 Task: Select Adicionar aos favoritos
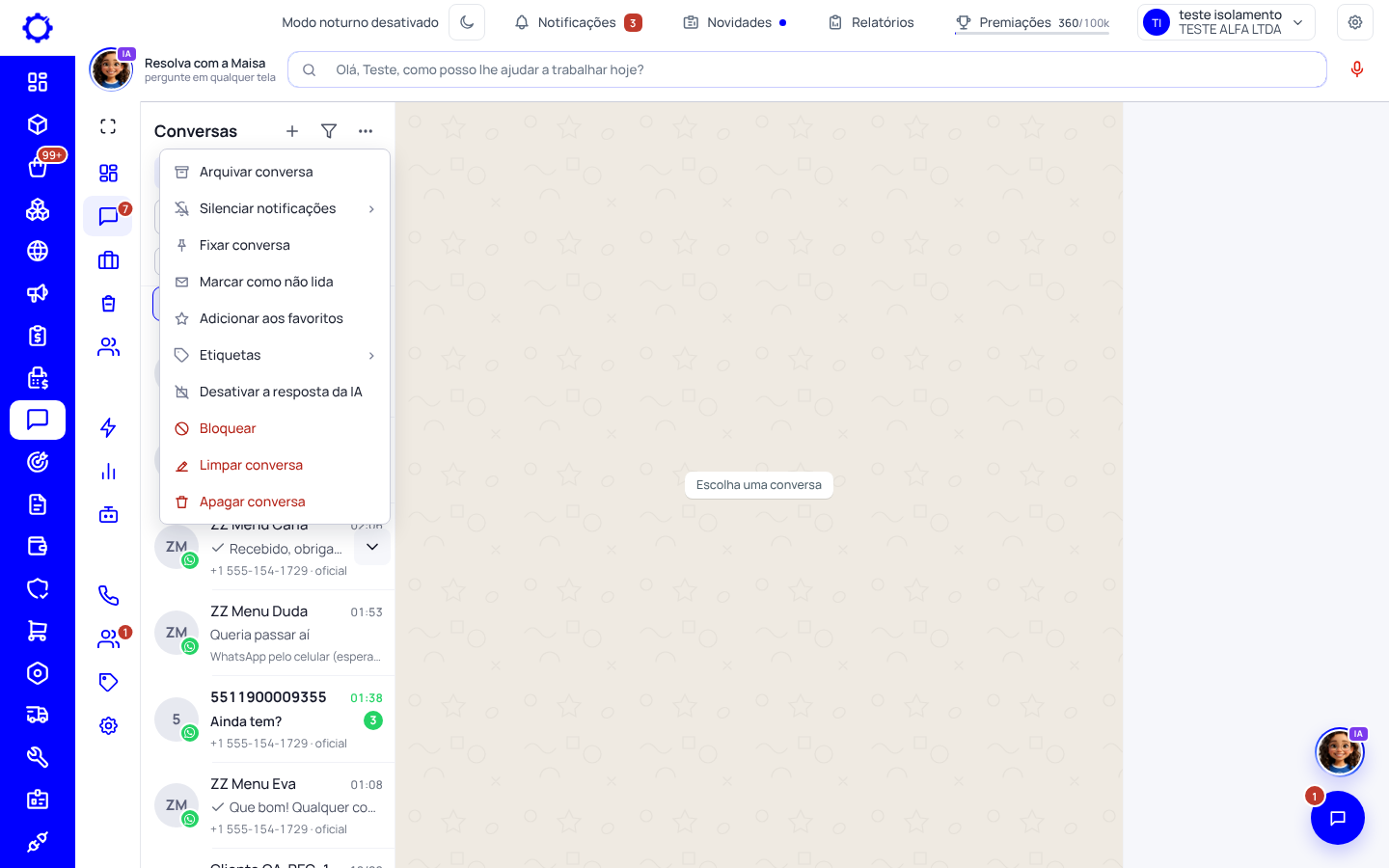tap(275, 318)
